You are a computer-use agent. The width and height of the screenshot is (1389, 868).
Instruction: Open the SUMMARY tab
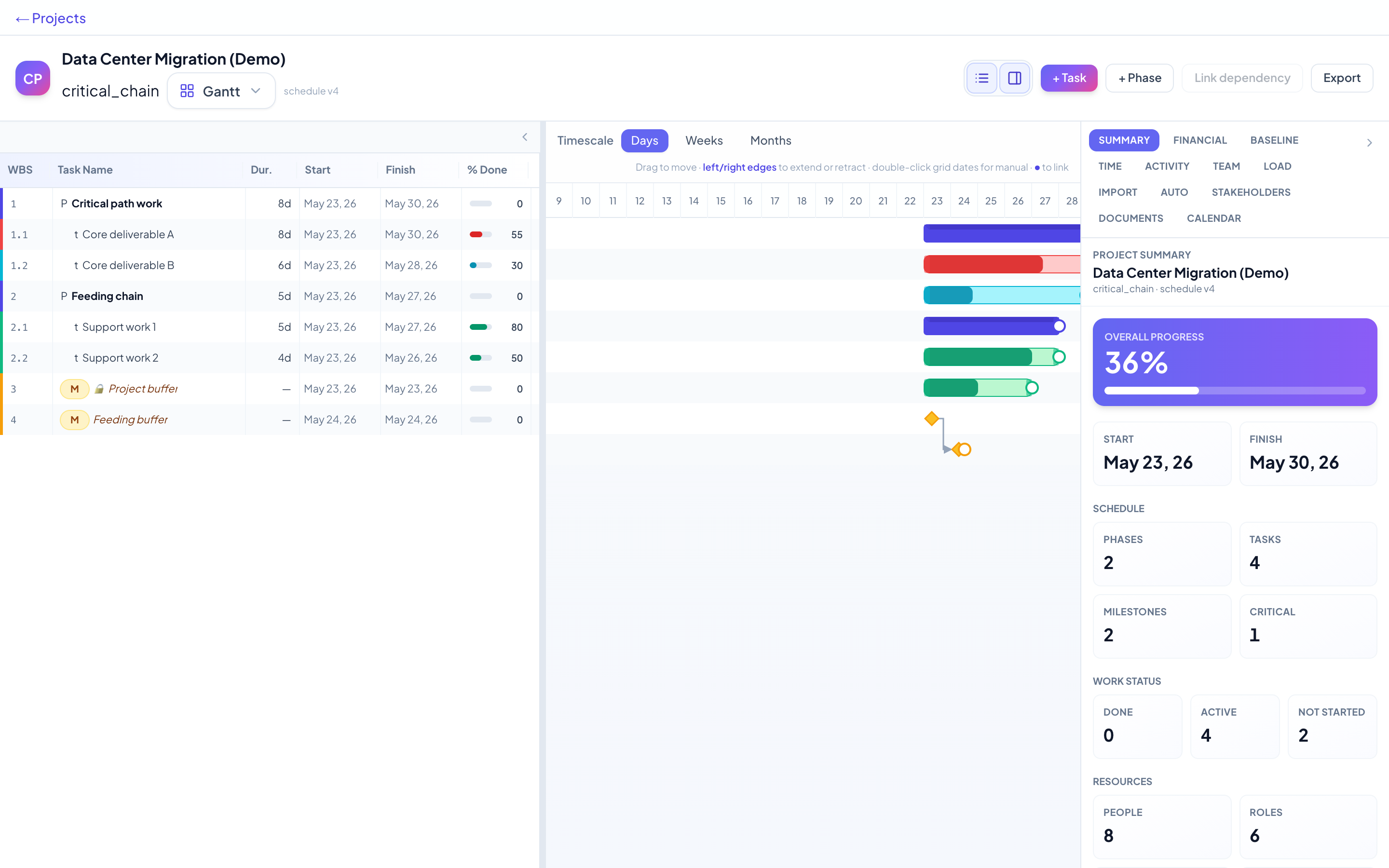tap(1124, 140)
